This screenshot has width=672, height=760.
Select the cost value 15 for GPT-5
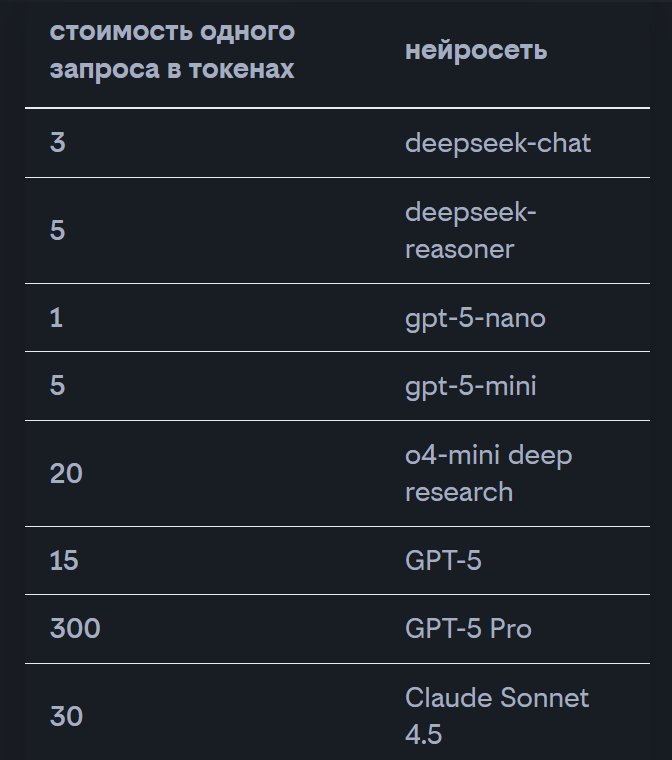[65, 561]
